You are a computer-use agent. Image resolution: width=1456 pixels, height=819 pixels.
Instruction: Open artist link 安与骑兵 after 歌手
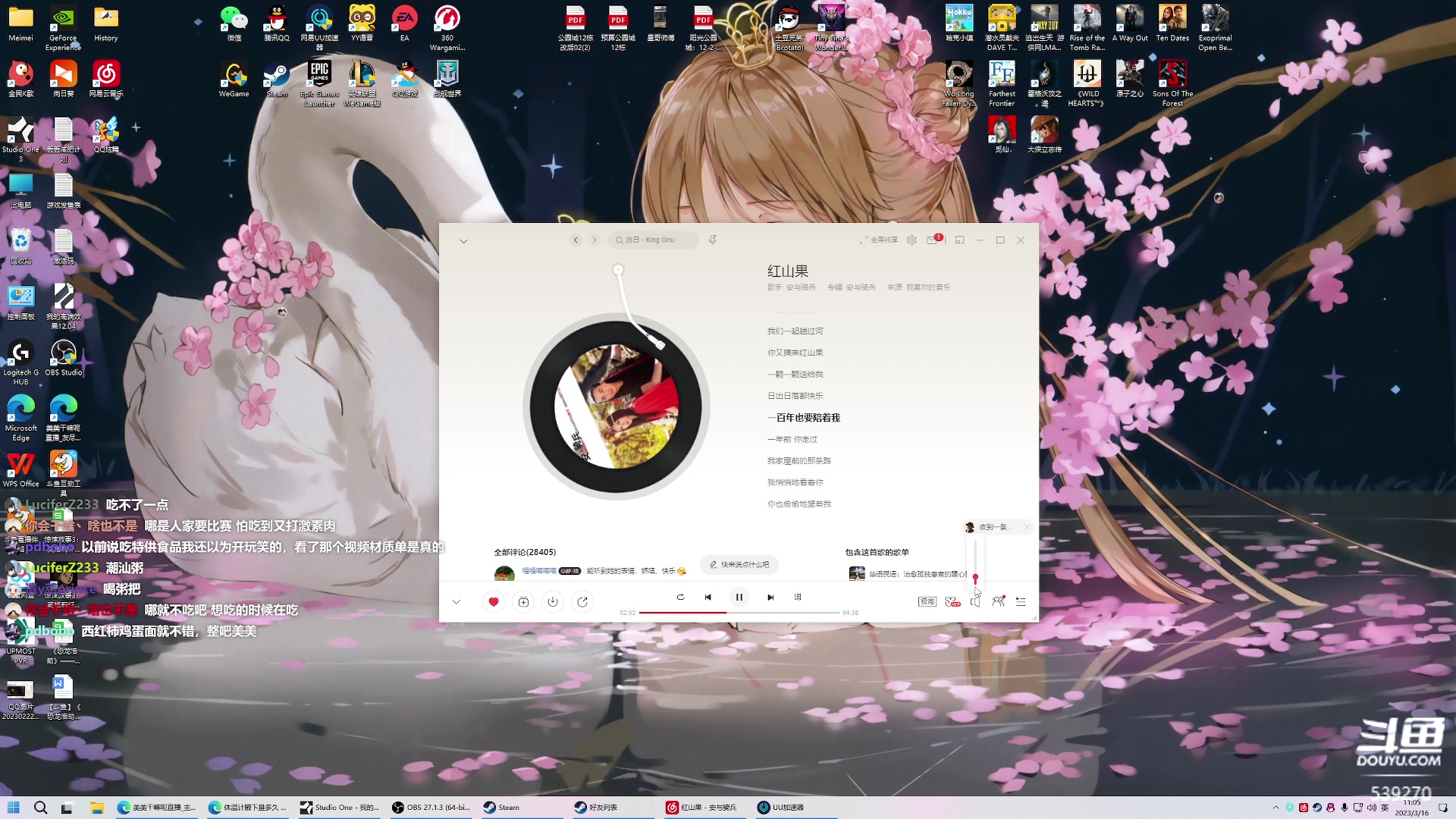[801, 287]
